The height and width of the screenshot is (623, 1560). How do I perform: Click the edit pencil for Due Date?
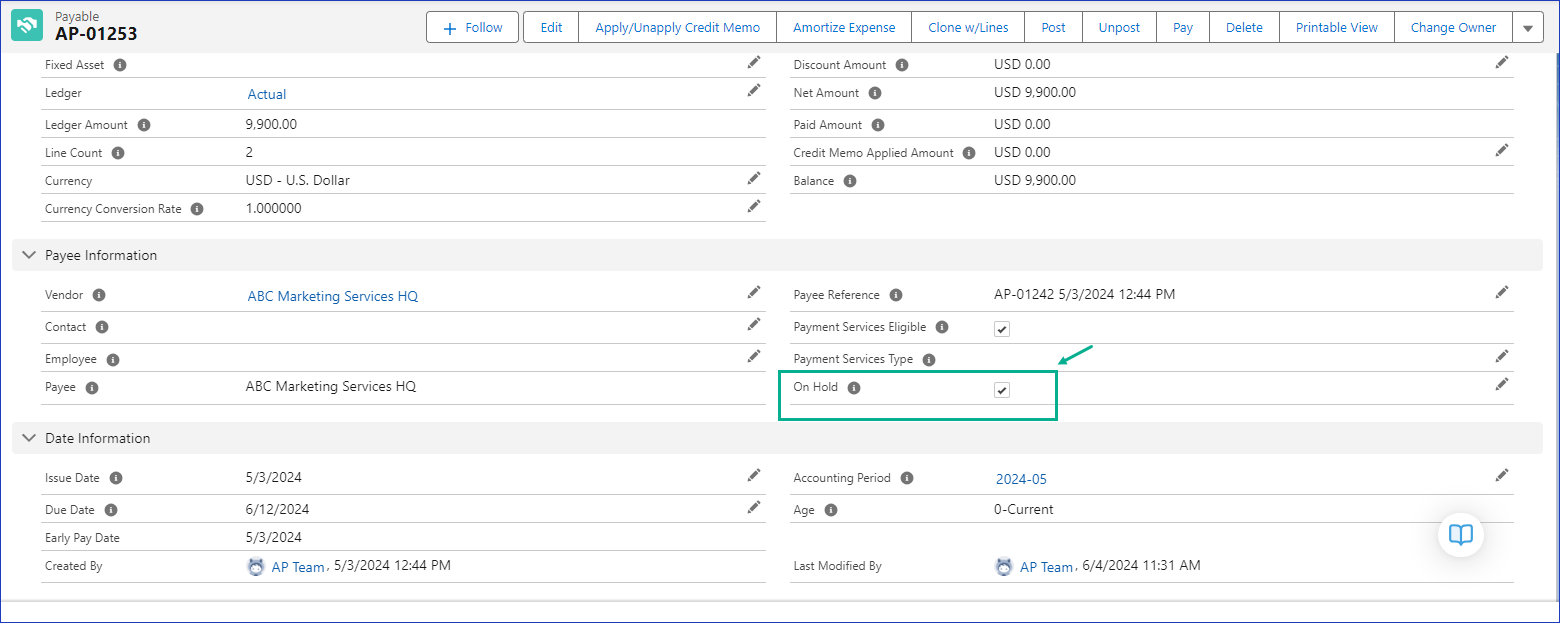point(753,507)
